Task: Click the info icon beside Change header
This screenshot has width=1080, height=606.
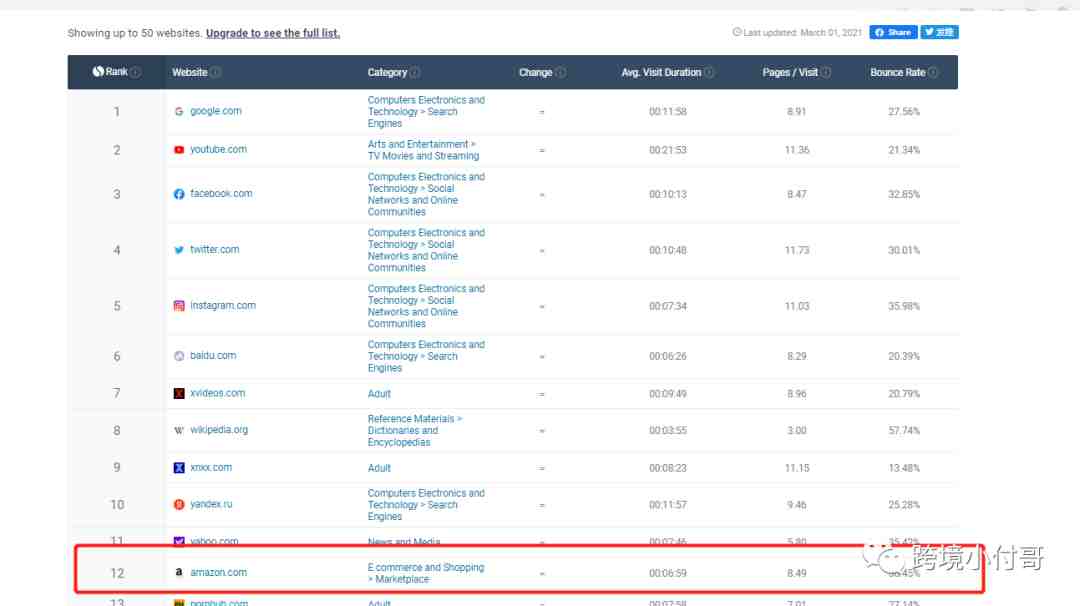Action: tap(561, 72)
